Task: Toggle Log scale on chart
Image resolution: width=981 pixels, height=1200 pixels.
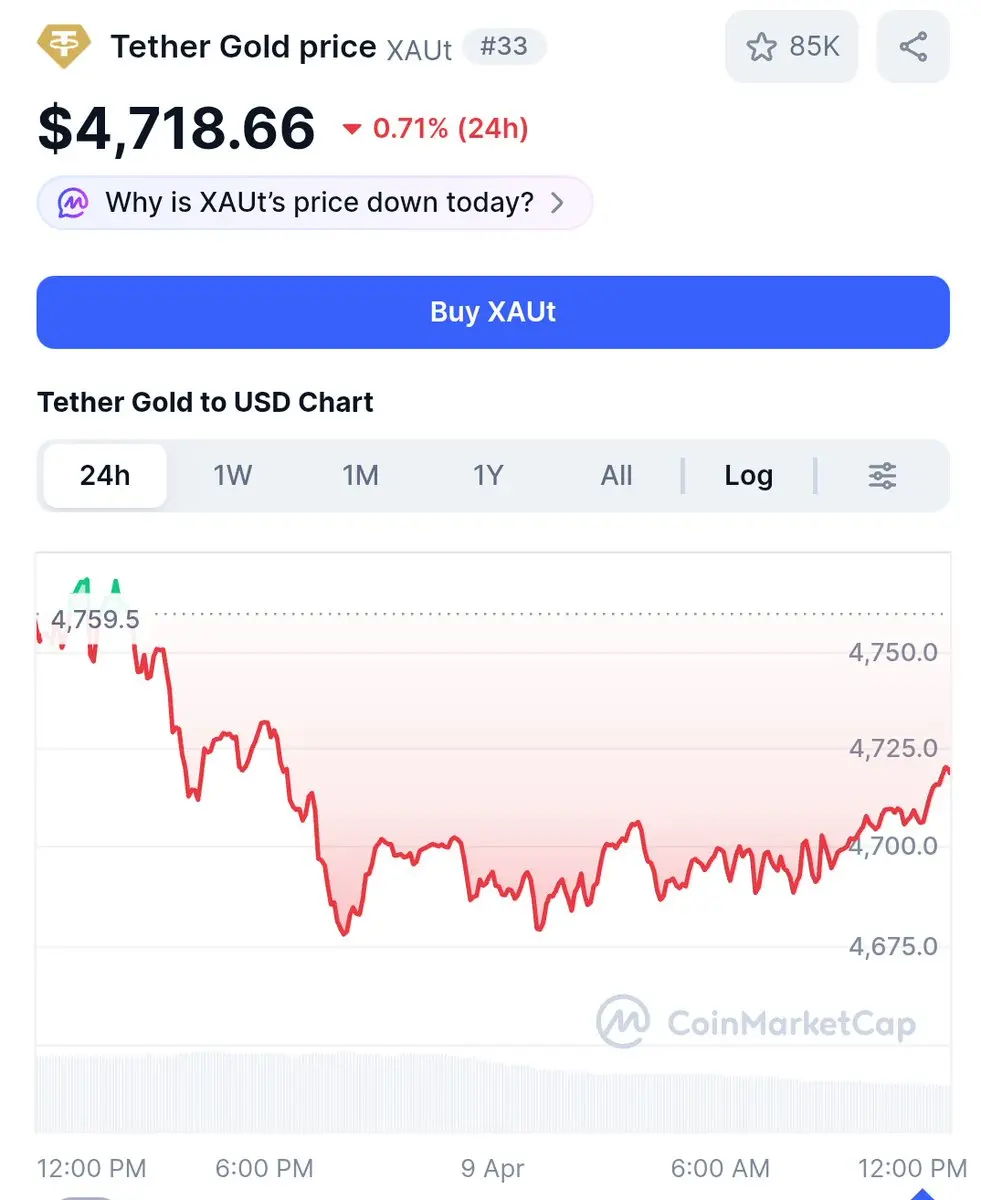Action: (x=748, y=476)
